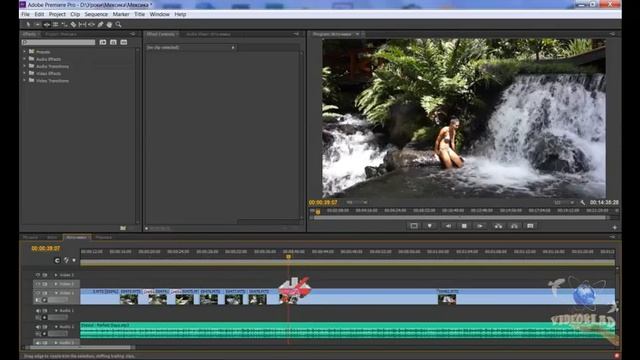Click the Effects panel search field
This screenshot has width=640, height=360.
[x=58, y=42]
